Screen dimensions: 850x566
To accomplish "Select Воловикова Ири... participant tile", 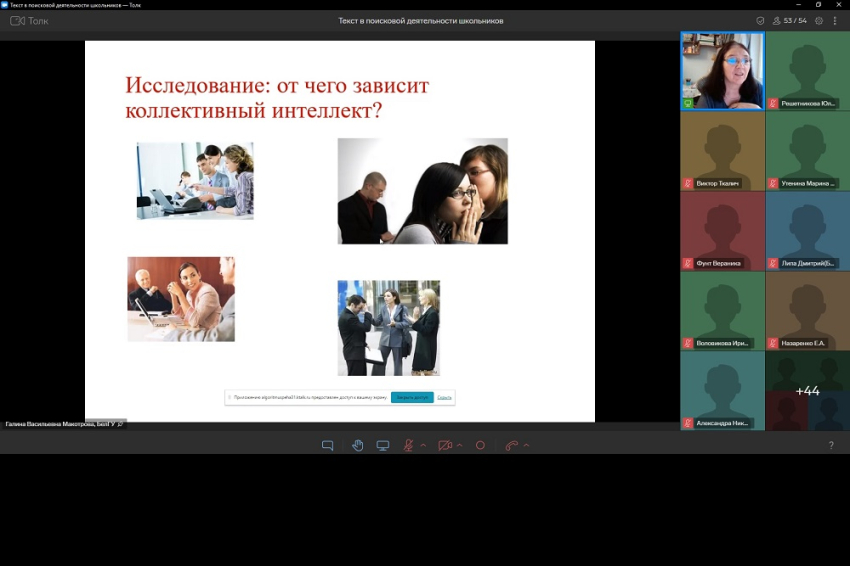I will [723, 311].
